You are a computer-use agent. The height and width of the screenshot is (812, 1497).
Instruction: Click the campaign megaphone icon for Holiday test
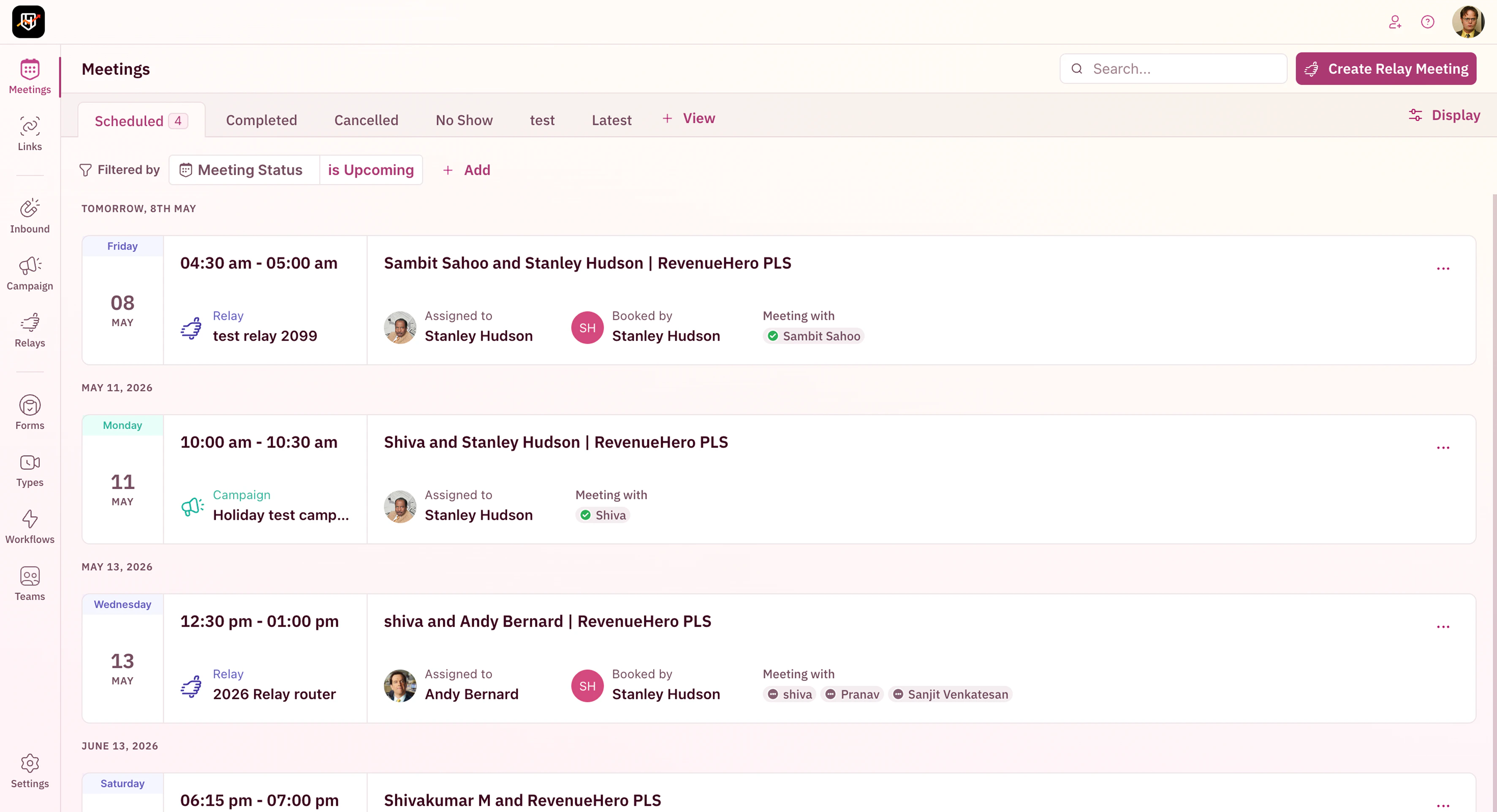(x=193, y=507)
